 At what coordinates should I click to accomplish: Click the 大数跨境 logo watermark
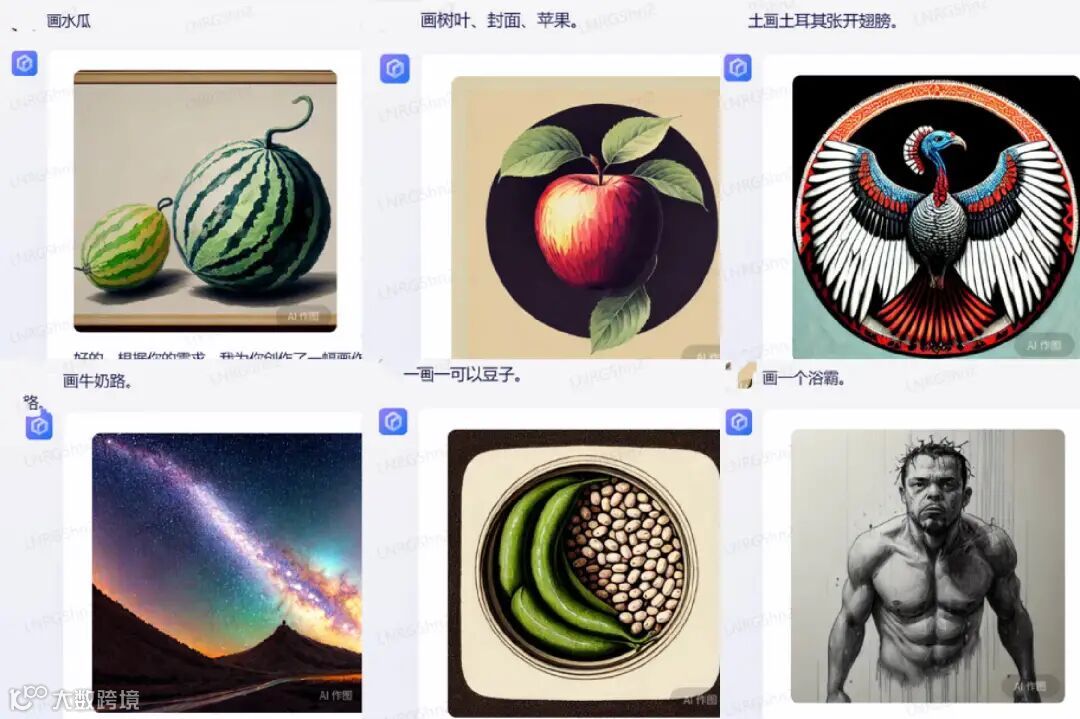click(76, 698)
